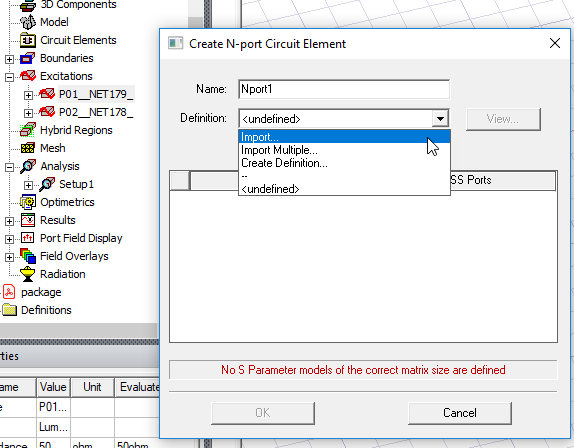Image resolution: width=574 pixels, height=448 pixels.
Task: Click the disabled OK button
Action: pyautogui.click(x=263, y=413)
